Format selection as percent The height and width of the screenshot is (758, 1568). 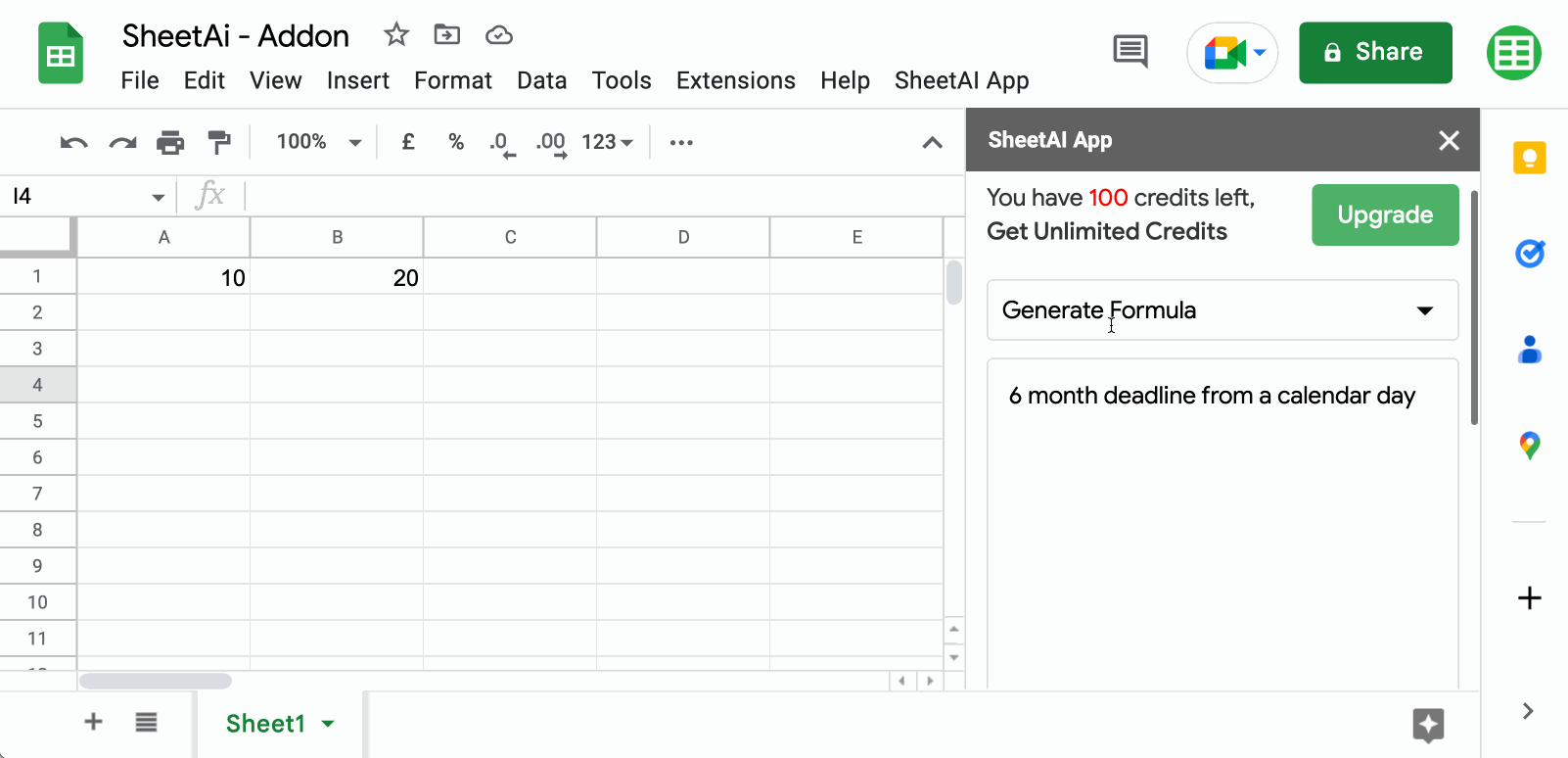click(456, 142)
